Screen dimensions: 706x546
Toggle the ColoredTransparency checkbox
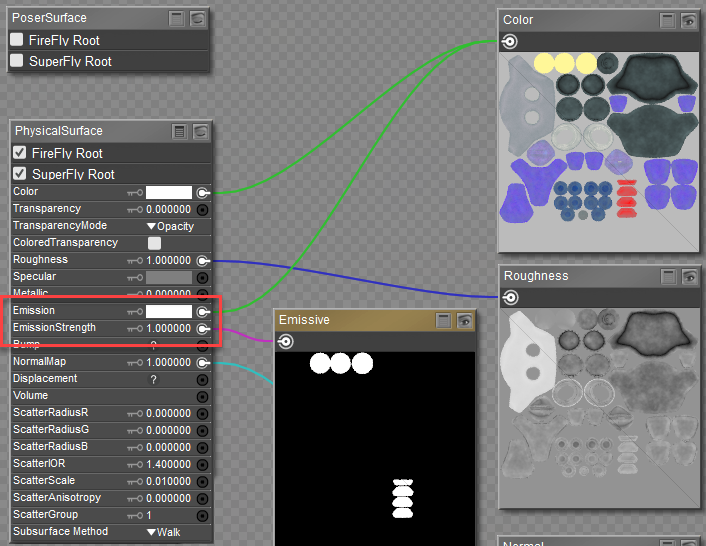click(154, 243)
